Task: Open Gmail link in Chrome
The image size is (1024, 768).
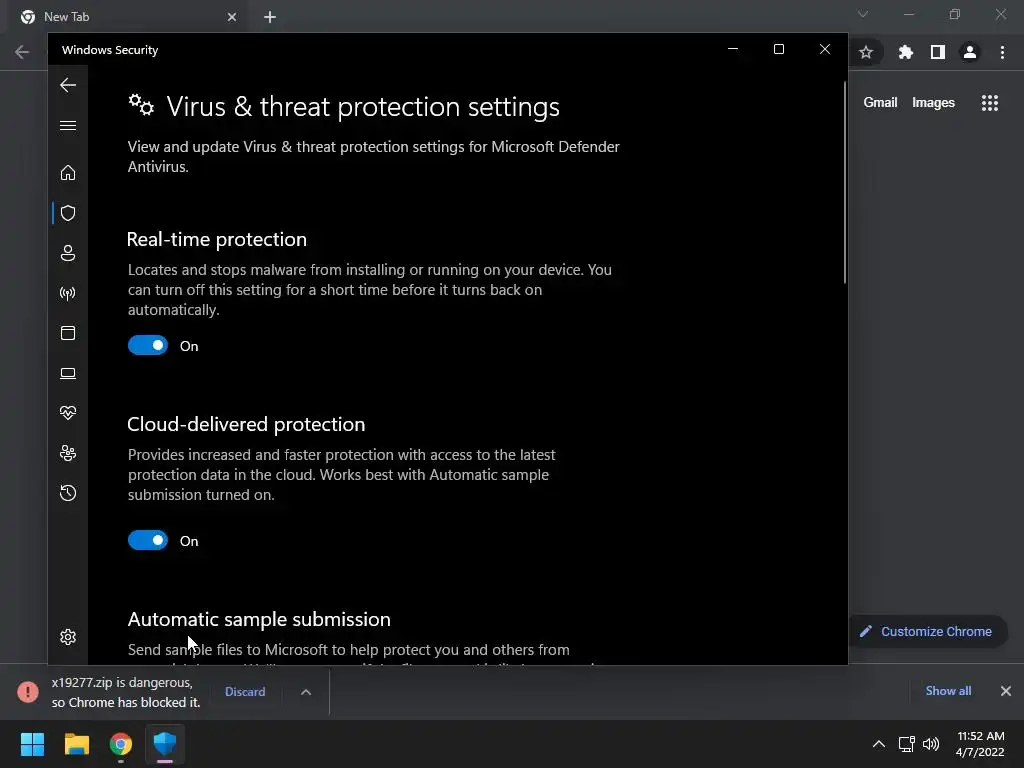Action: [880, 103]
